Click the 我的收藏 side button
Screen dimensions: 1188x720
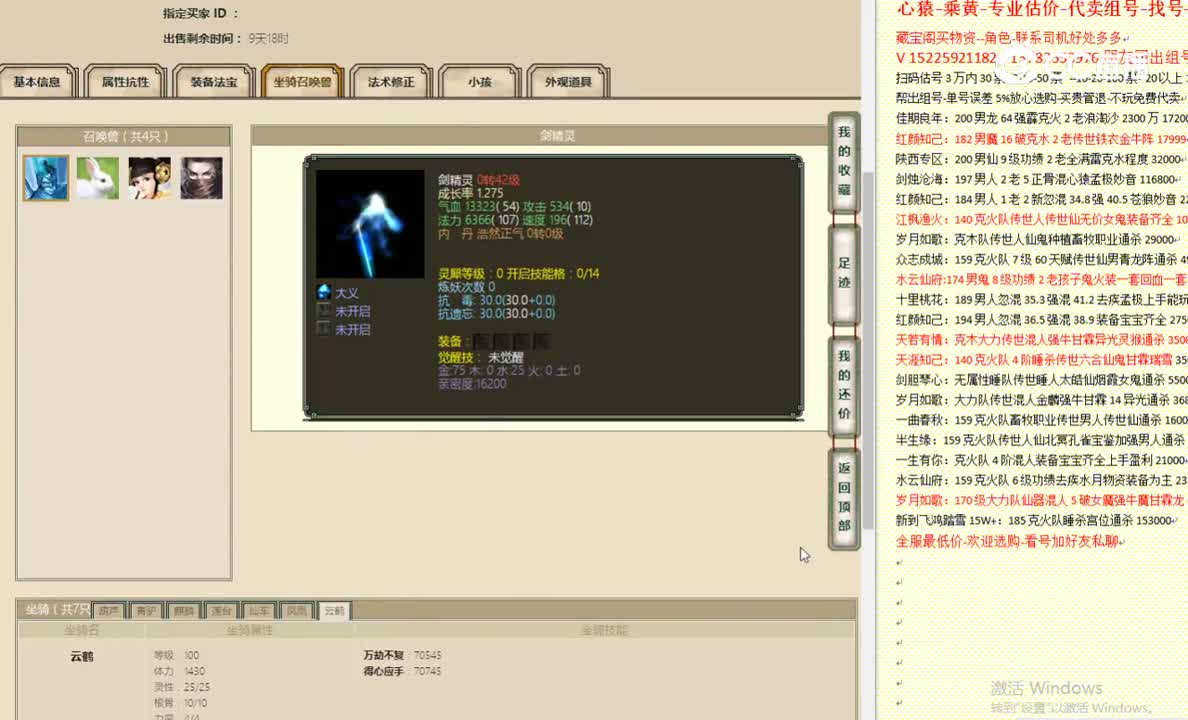coord(844,161)
